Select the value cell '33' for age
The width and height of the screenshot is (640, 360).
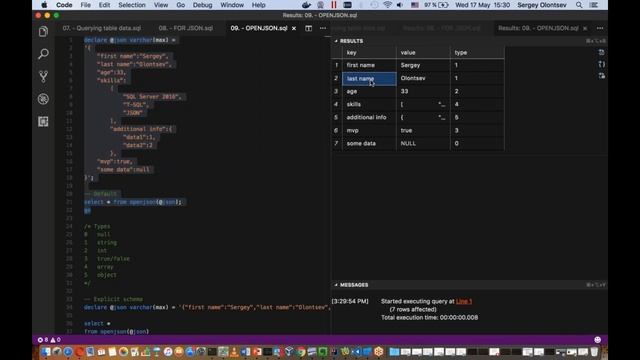pyautogui.click(x=423, y=91)
